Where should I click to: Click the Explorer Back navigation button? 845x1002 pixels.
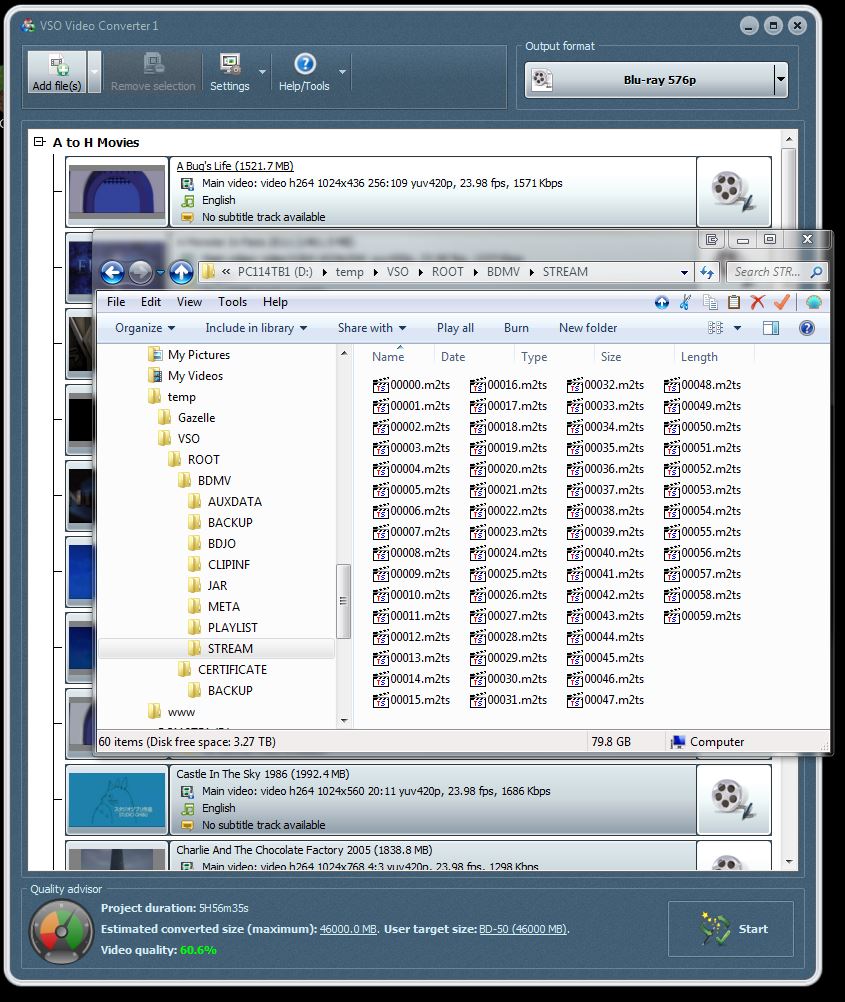[x=112, y=273]
